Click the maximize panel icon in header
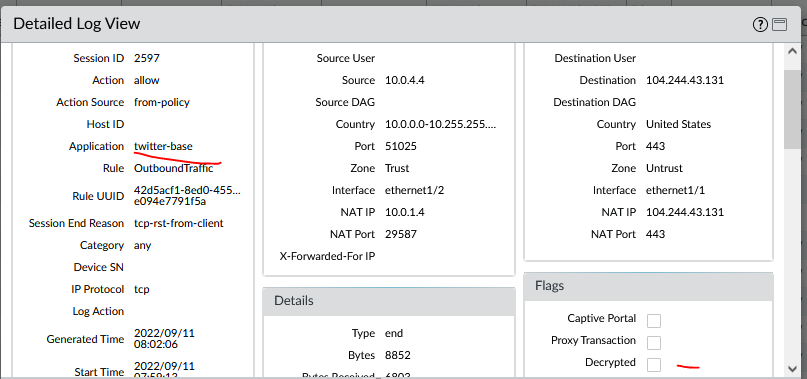Screen dimensions: 807x379 tap(780, 24)
